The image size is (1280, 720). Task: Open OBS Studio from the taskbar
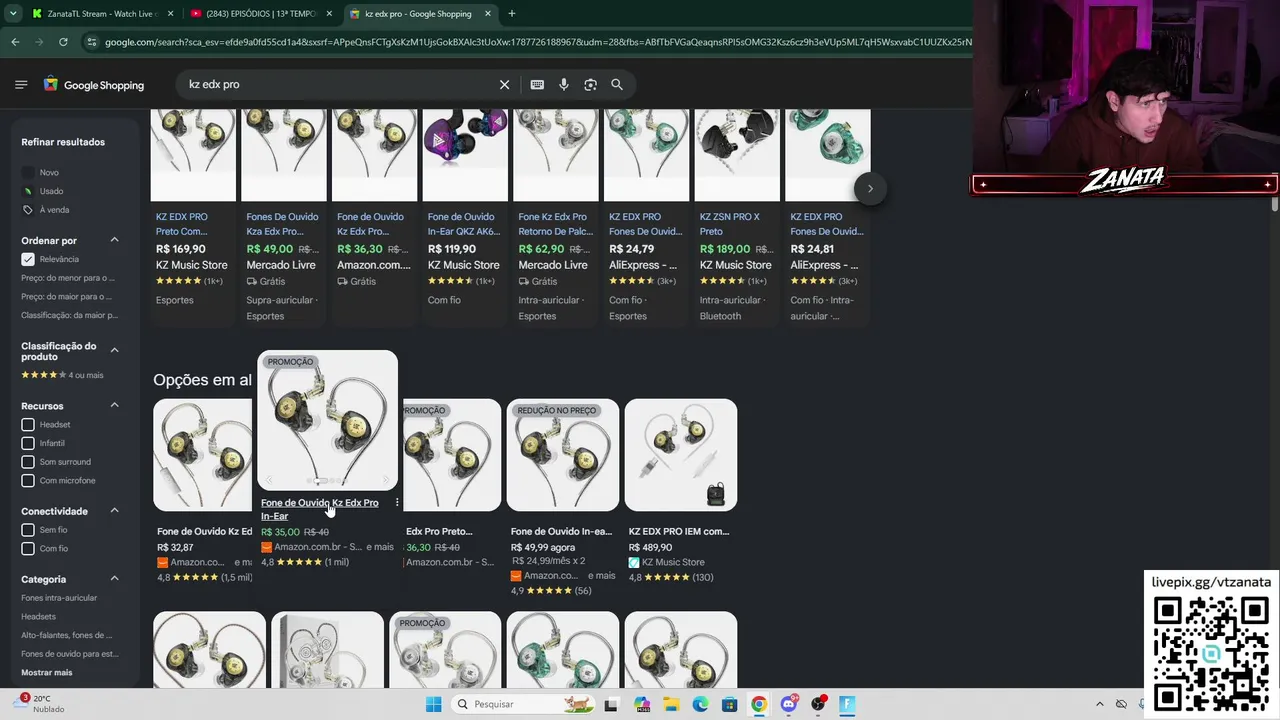click(818, 704)
